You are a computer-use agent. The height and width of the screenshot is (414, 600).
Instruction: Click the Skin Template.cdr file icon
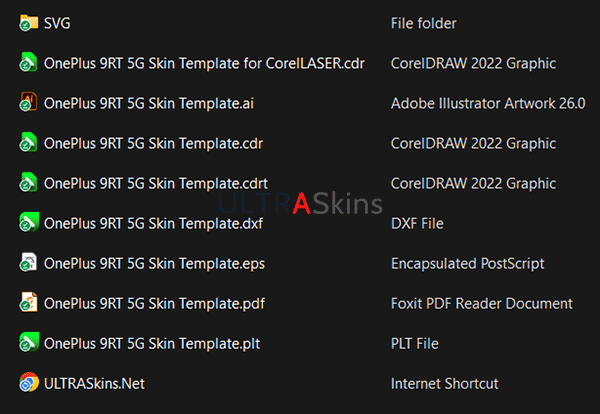28,143
